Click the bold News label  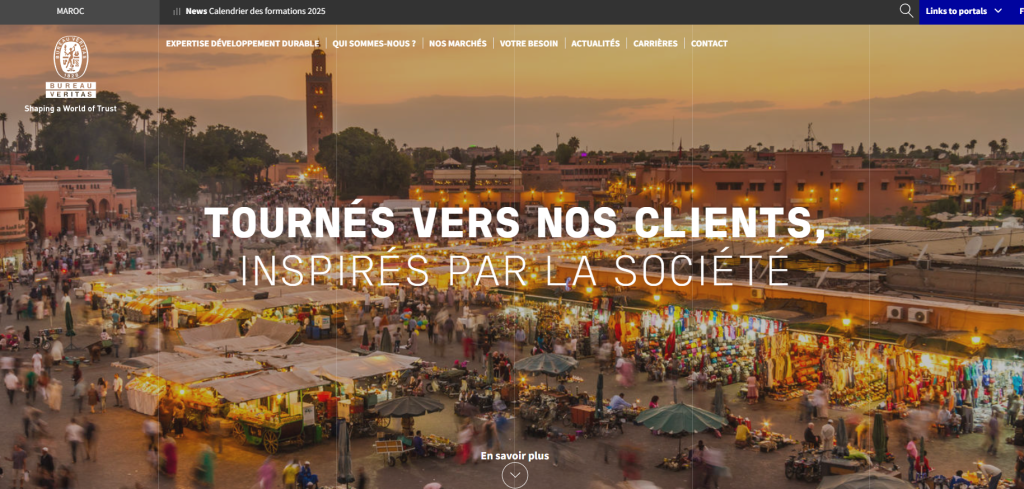[196, 12]
